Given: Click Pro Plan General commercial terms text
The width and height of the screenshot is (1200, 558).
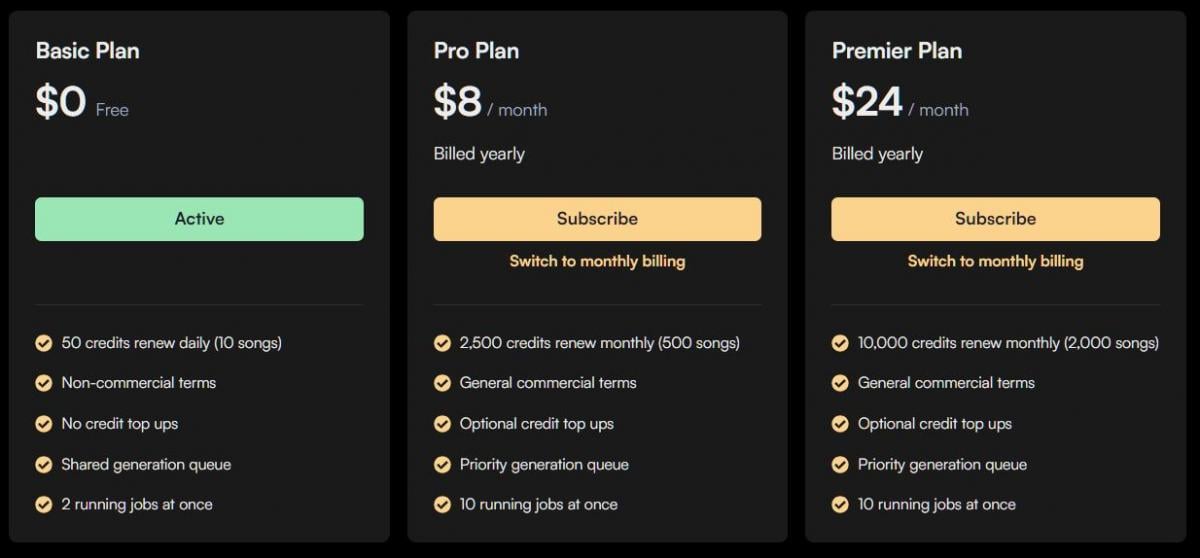Looking at the screenshot, I should (x=548, y=383).
